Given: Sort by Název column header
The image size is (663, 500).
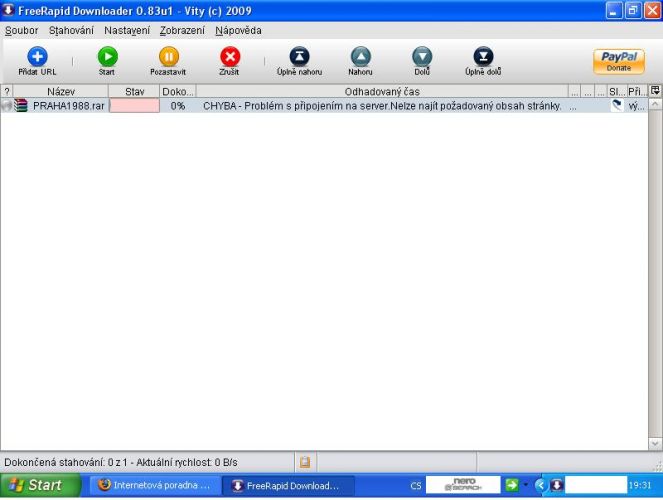Looking at the screenshot, I should (61, 91).
